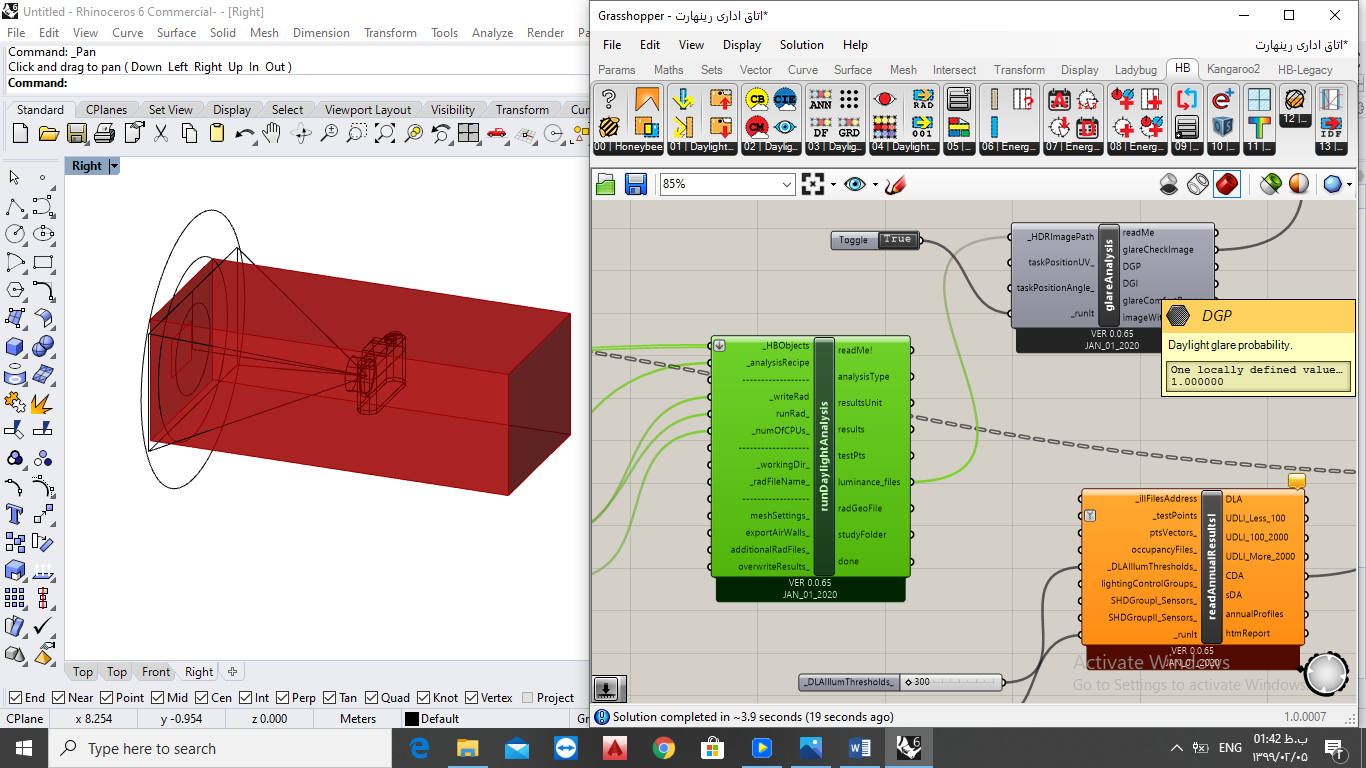Click the Grasshopper Save document icon
This screenshot has width=1366, height=768.
click(635, 184)
